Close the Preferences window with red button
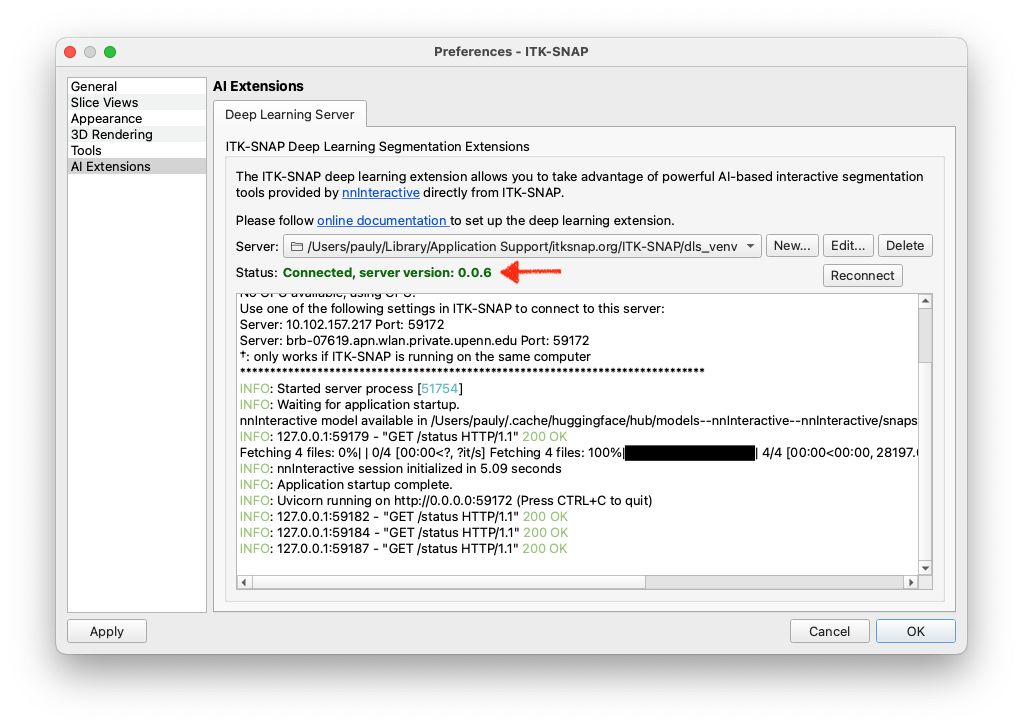Viewport: 1023px width, 728px height. coord(70,52)
